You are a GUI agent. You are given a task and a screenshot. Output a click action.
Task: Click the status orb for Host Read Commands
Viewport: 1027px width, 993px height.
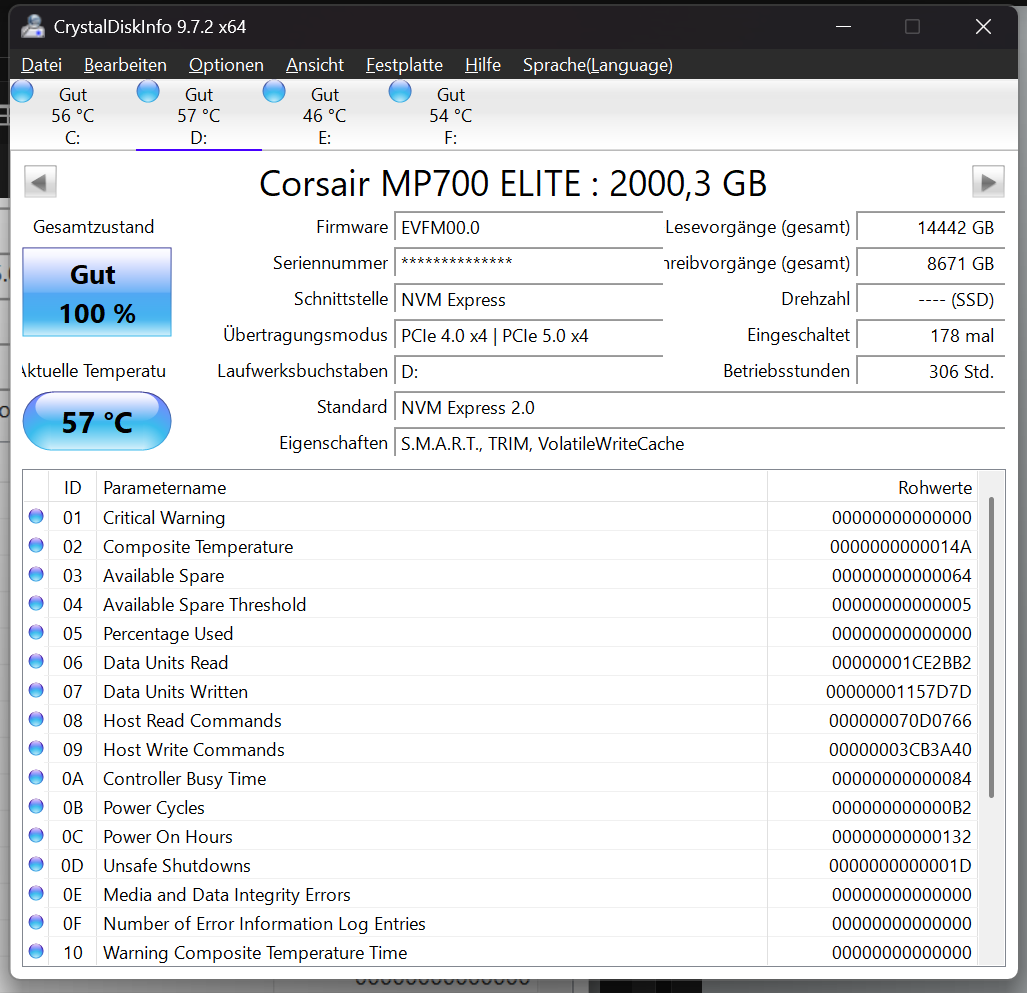click(36, 719)
